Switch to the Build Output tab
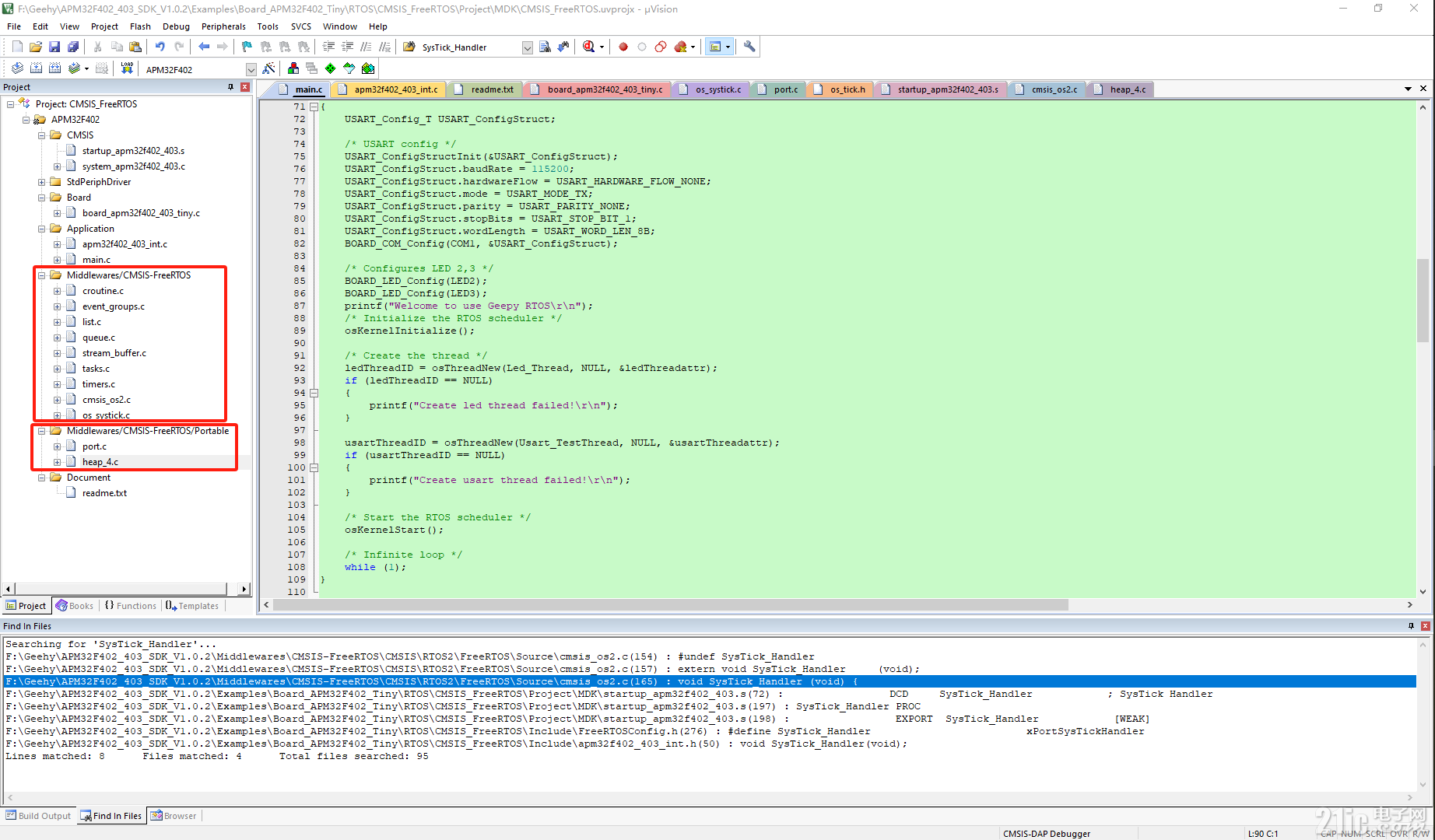The height and width of the screenshot is (840, 1435). point(38,816)
